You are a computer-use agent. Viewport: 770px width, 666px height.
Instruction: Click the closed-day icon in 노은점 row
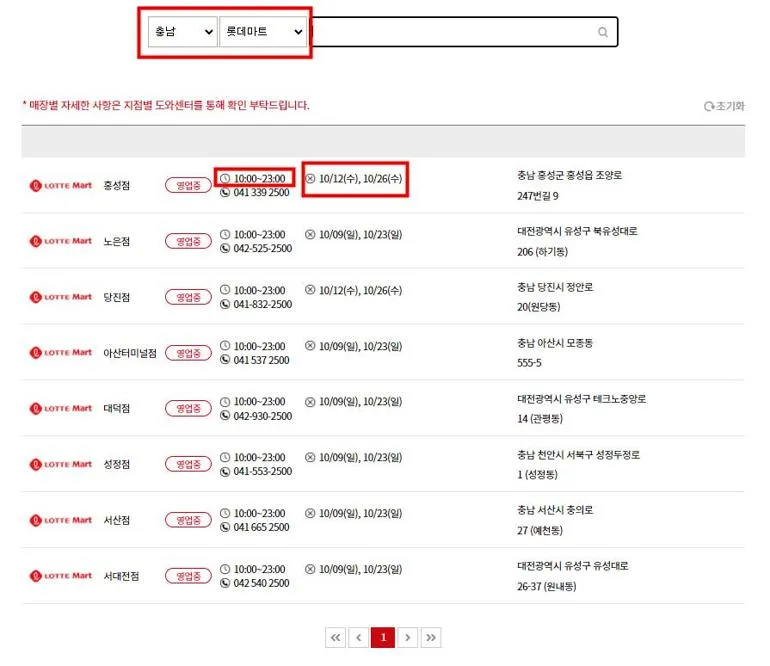[x=310, y=234]
